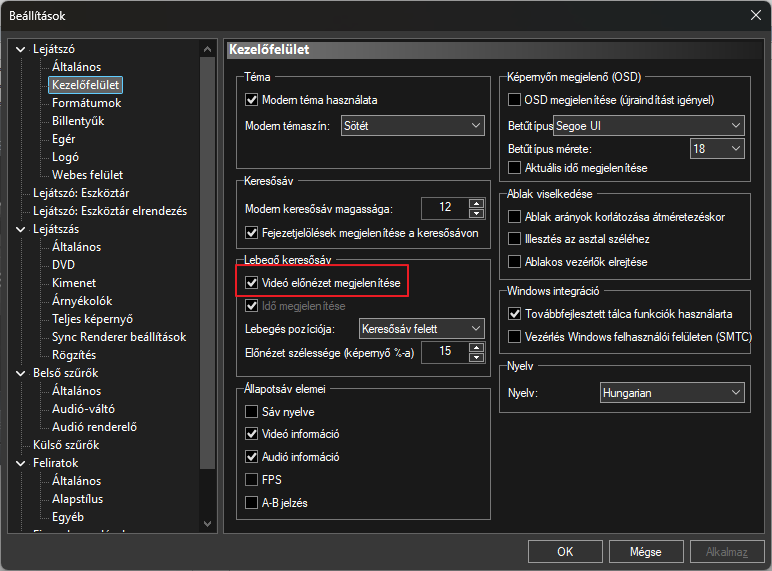Select Lejátszó: Eszköztár page
The image size is (772, 571).
click(x=81, y=193)
